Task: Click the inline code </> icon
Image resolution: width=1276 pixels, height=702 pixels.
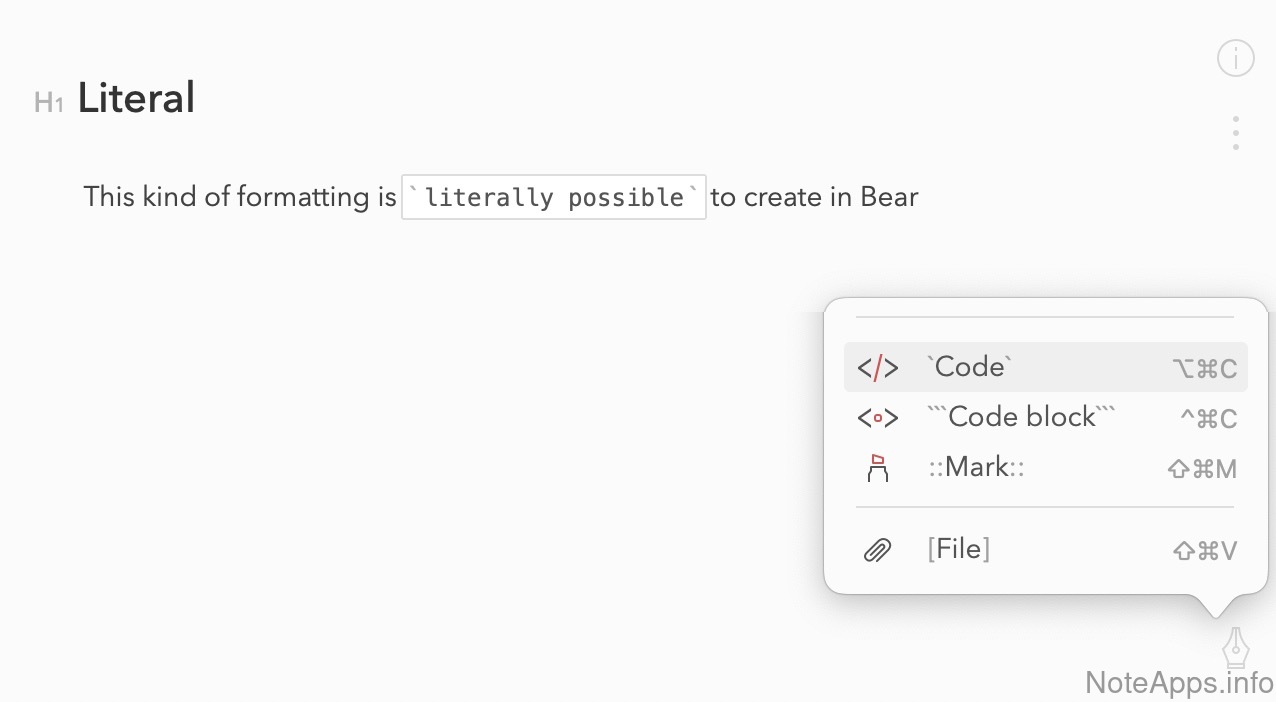Action: pos(877,368)
